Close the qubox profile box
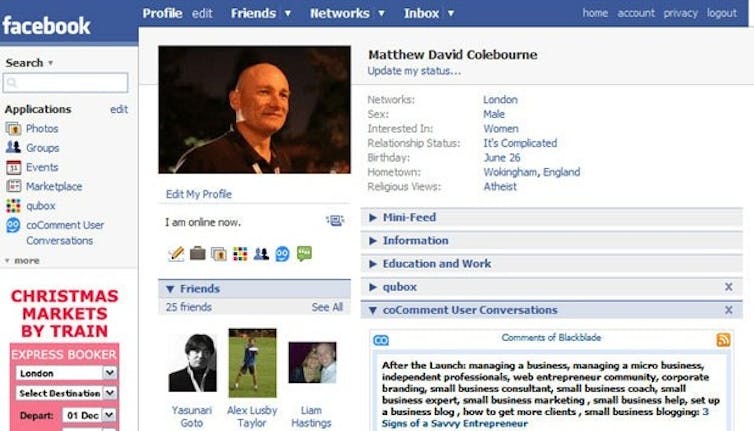754x431 pixels. click(x=729, y=287)
